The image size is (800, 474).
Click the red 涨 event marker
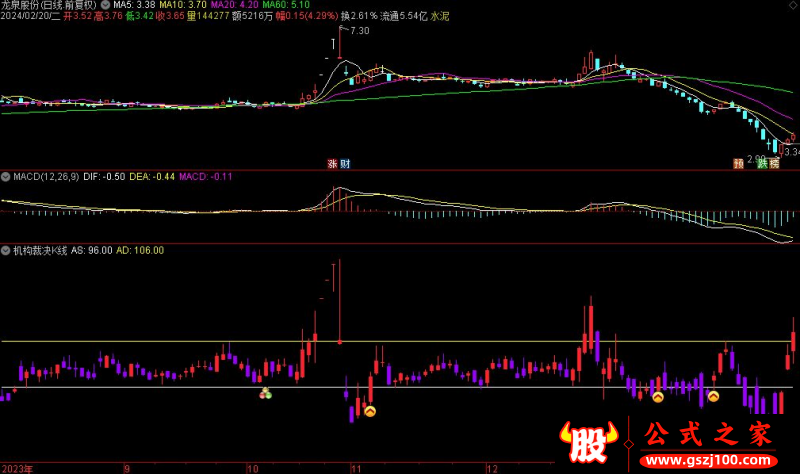(332, 164)
